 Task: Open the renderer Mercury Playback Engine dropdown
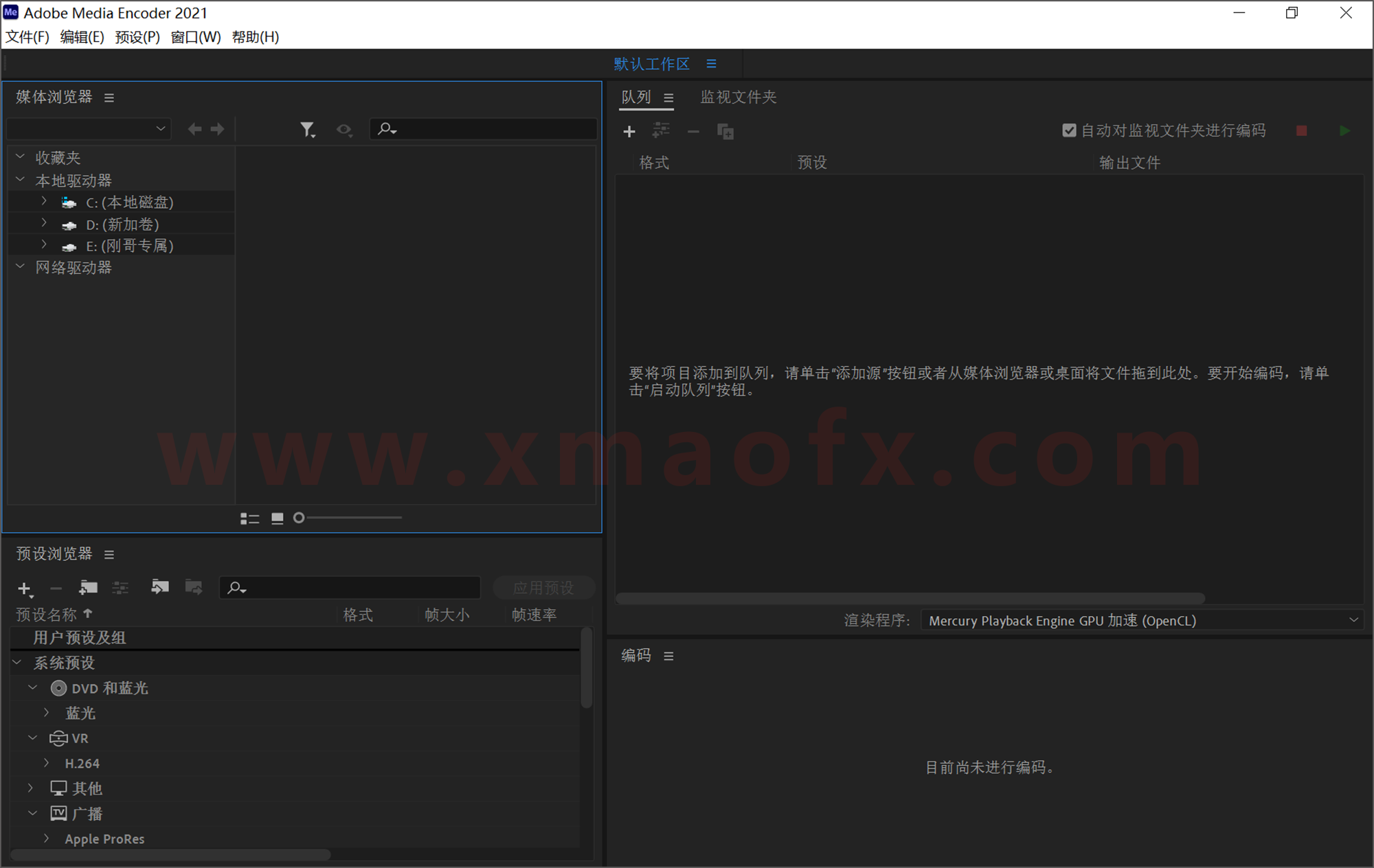coord(1142,620)
